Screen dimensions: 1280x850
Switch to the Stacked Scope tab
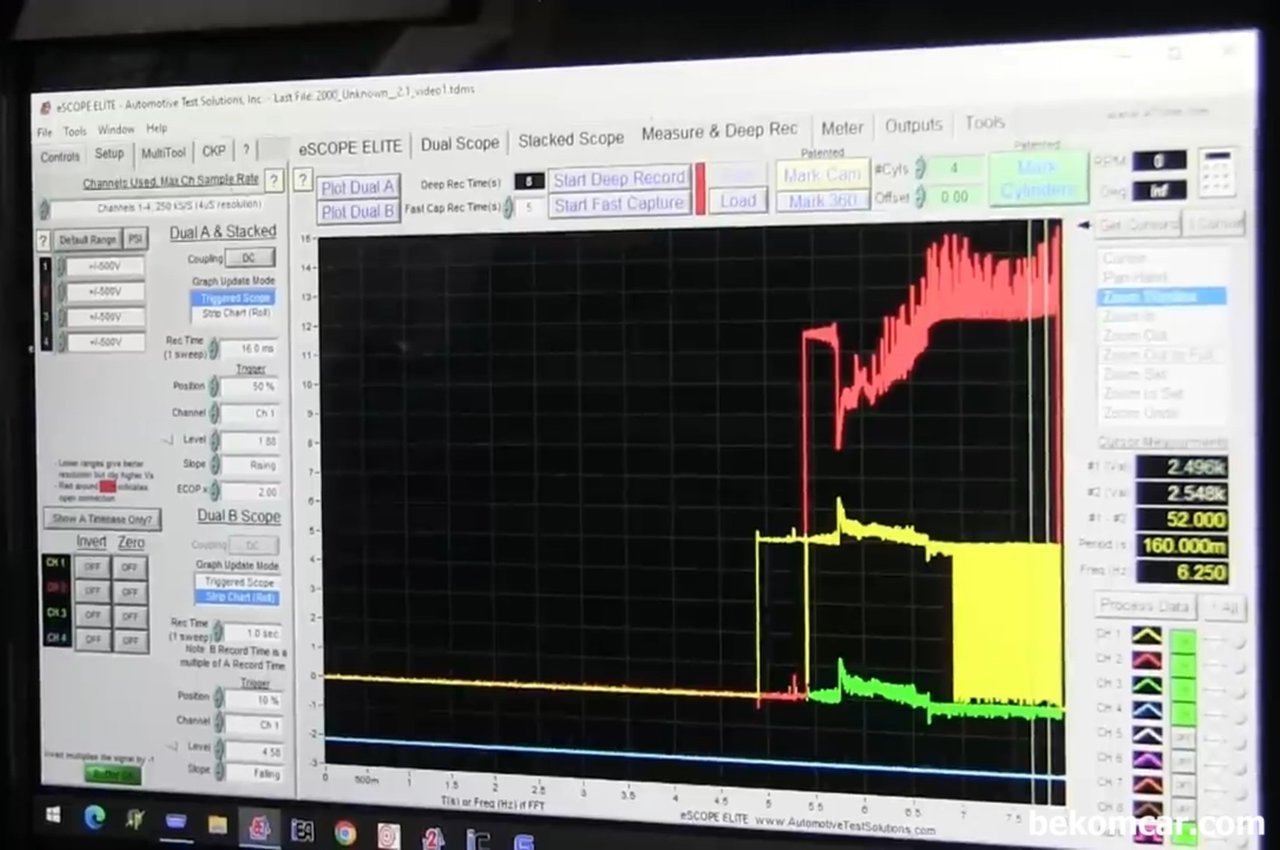tap(571, 139)
